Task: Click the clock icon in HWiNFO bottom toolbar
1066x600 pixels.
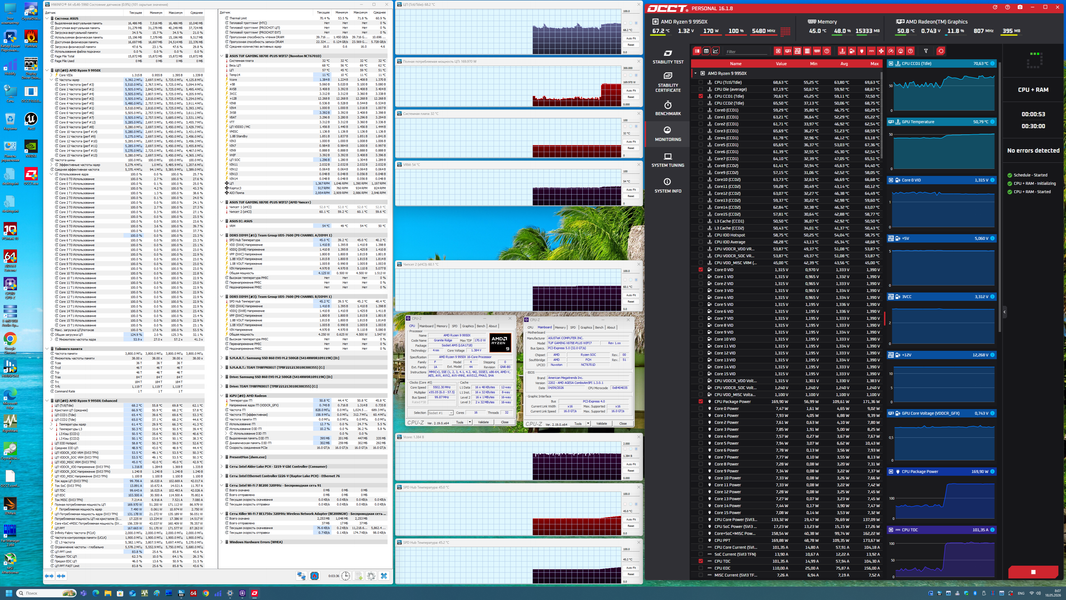Action: pos(346,576)
